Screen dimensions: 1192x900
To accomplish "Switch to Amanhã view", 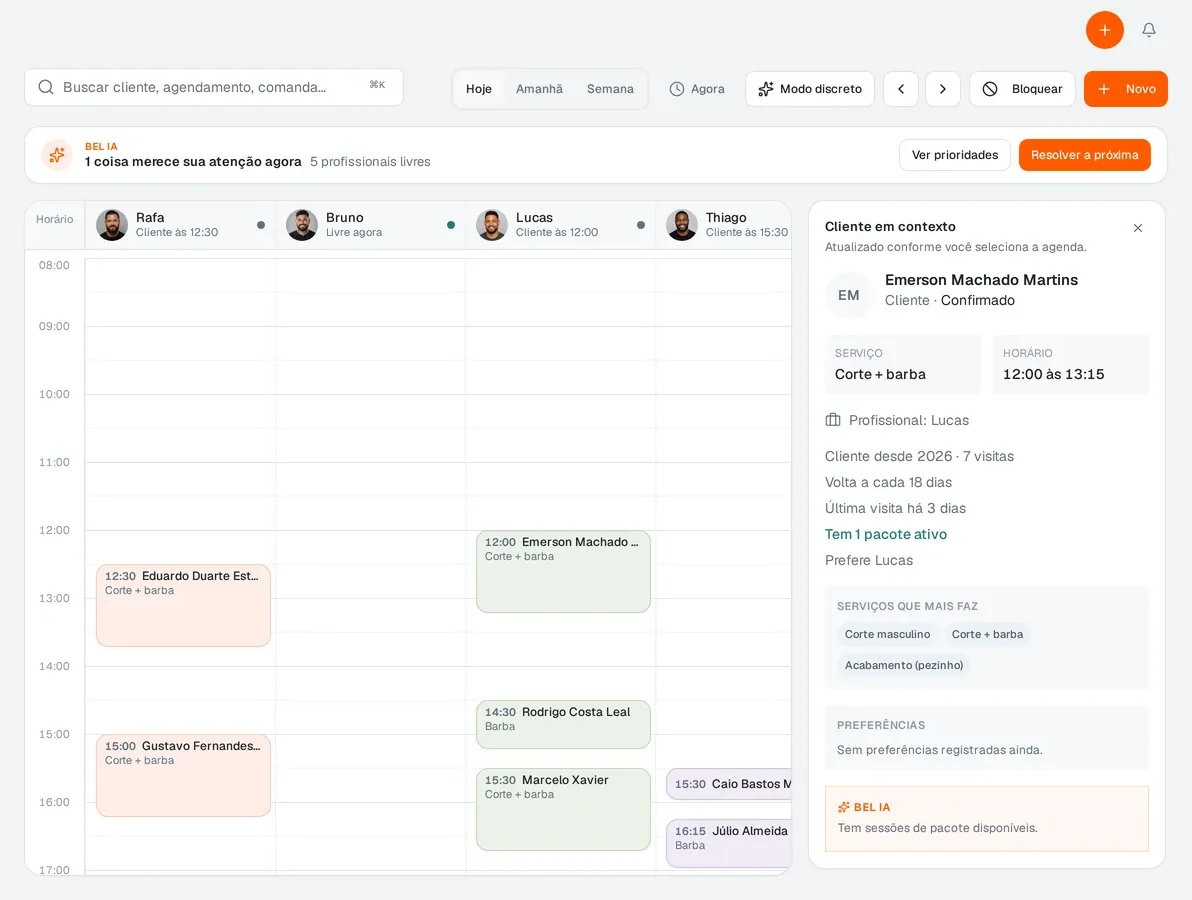I will (x=539, y=89).
